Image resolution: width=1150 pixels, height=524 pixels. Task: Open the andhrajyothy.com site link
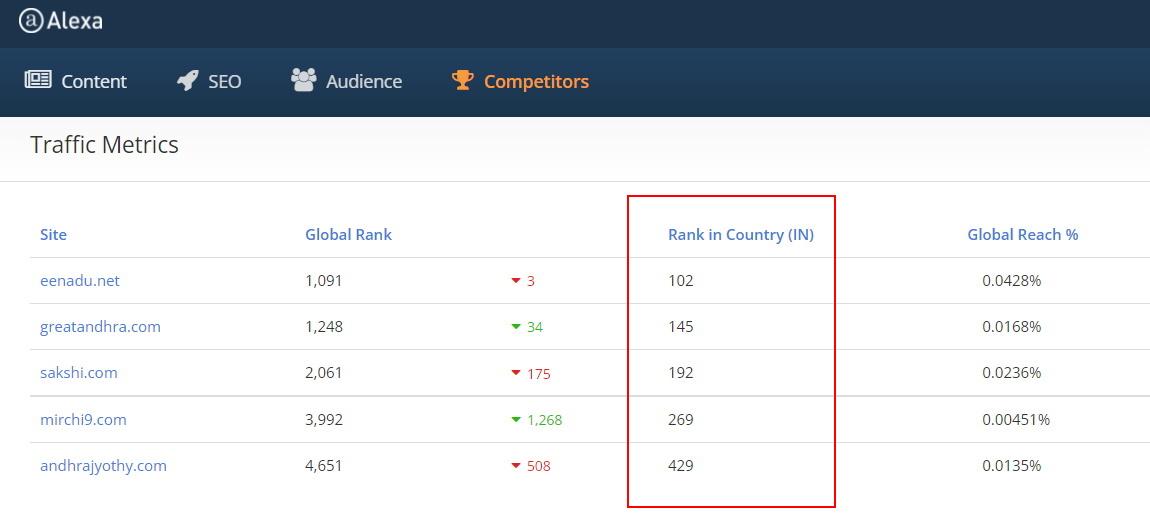click(x=103, y=466)
